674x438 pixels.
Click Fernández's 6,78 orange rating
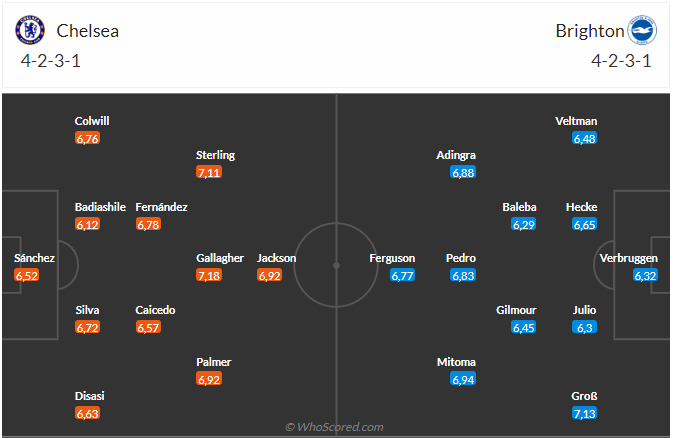(148, 224)
